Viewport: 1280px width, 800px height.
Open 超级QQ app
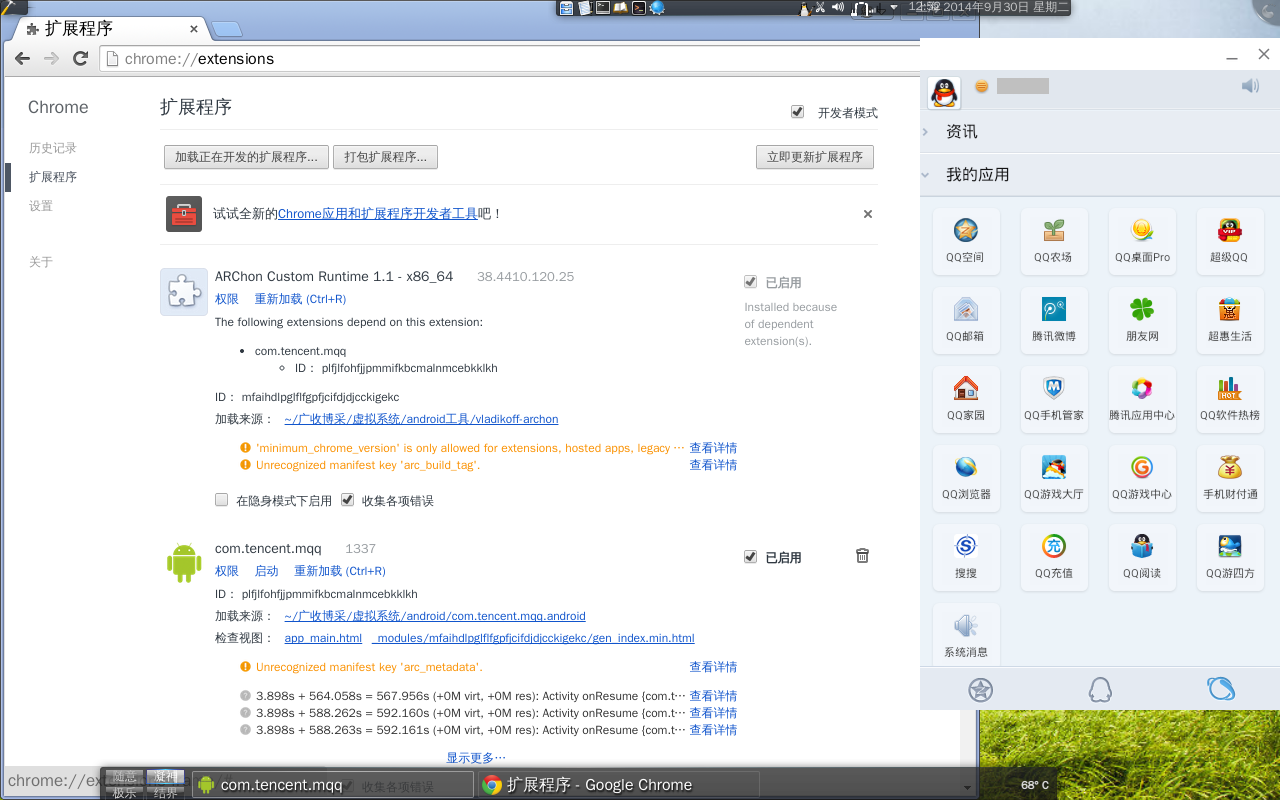tap(1229, 241)
